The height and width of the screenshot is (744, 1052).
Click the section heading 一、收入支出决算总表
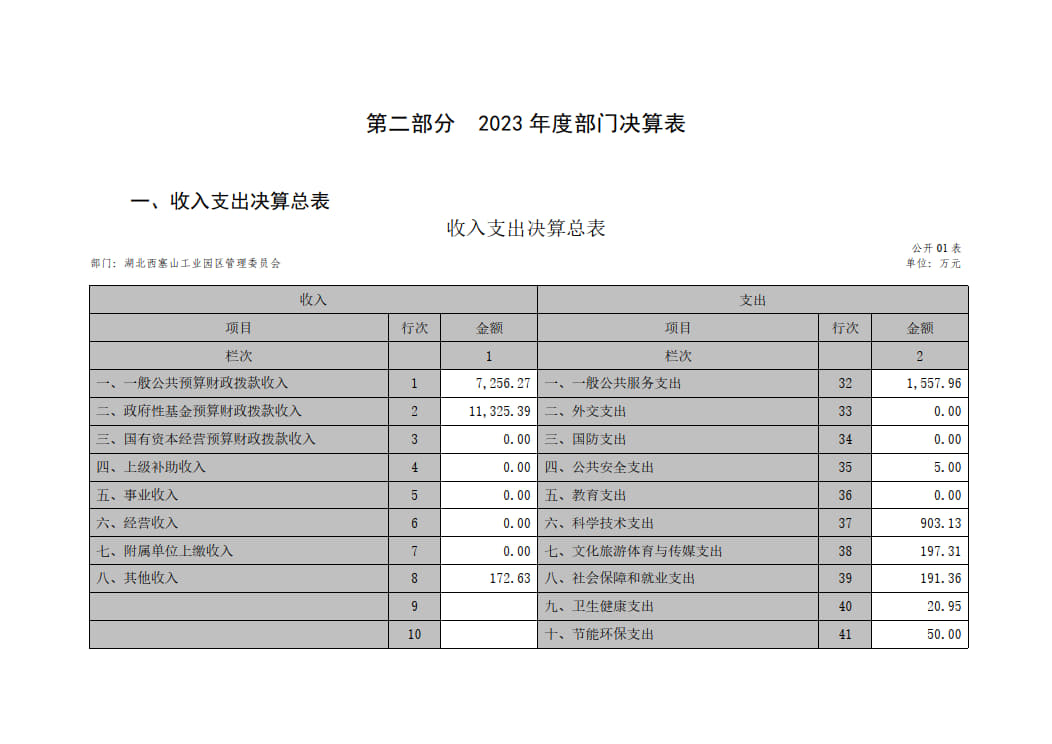click(x=230, y=201)
